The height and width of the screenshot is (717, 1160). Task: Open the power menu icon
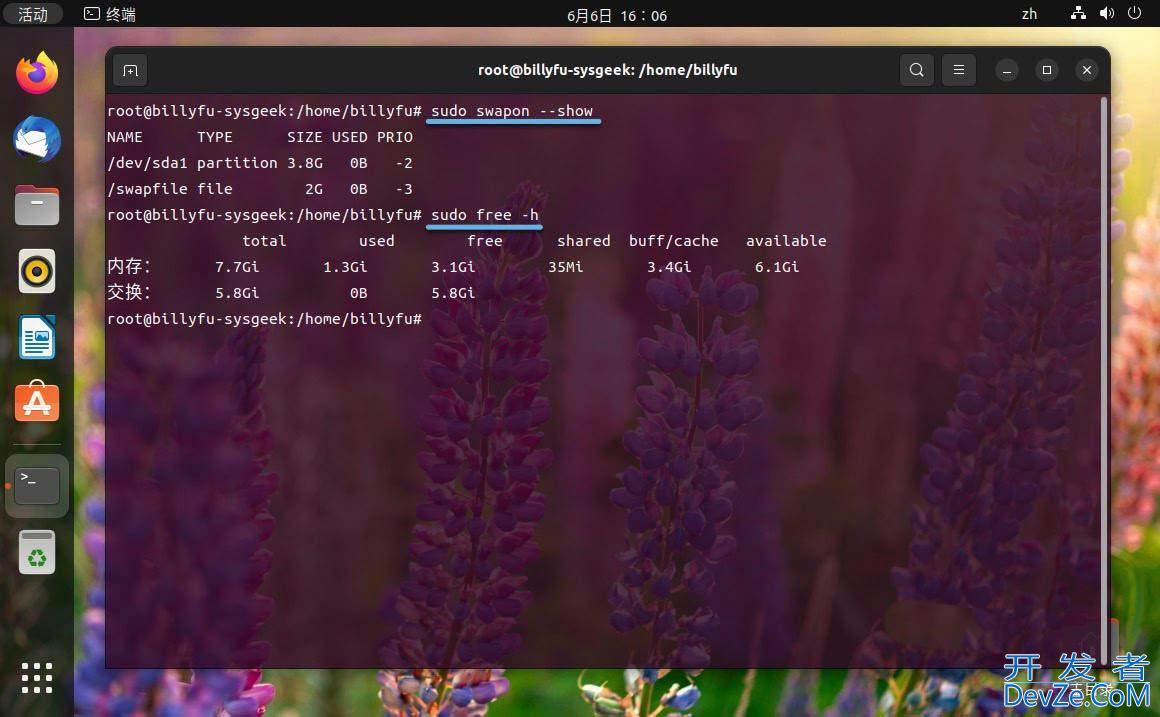tap(1135, 13)
